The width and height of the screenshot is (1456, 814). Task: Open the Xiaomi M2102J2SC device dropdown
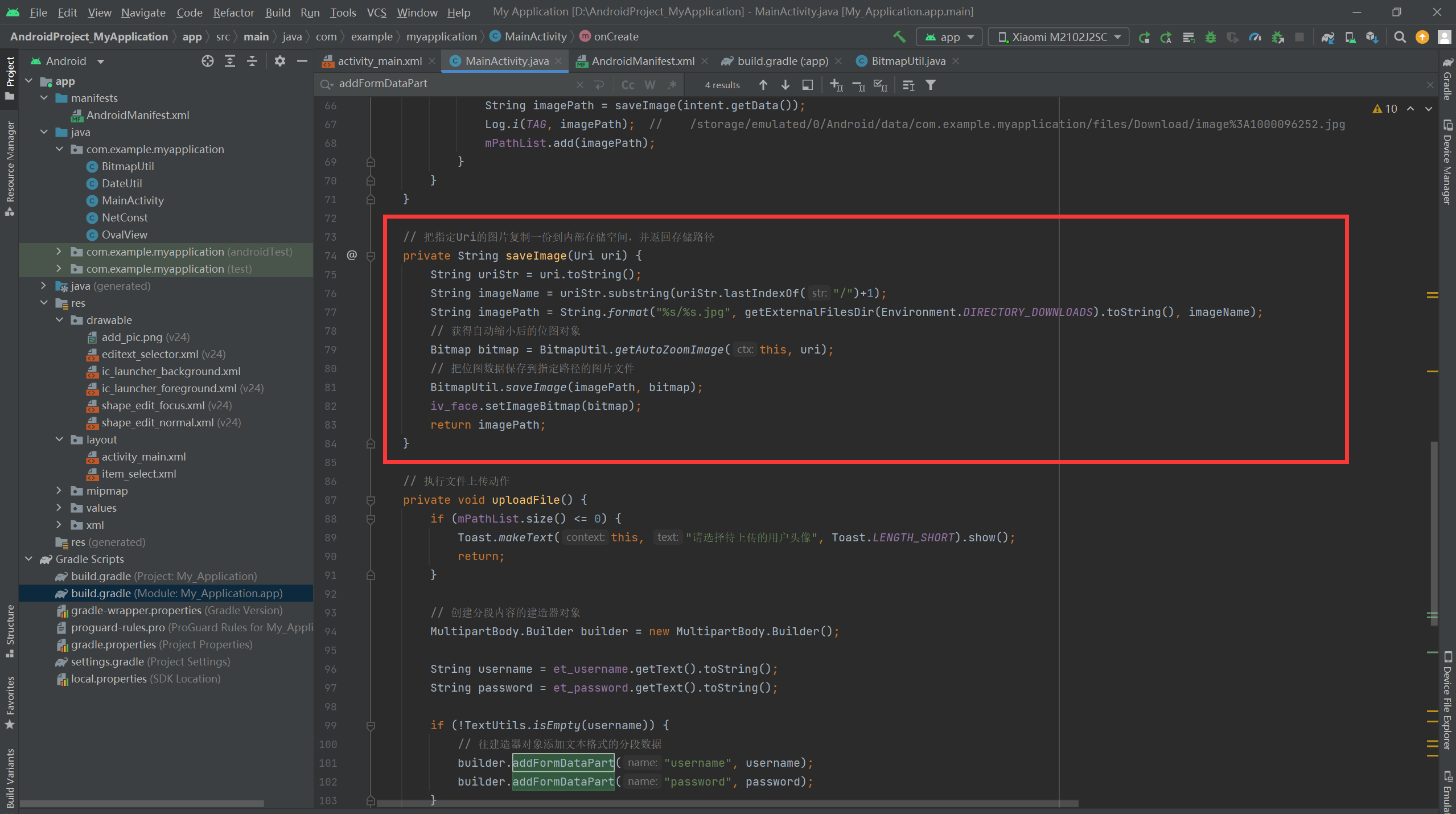pos(1059,37)
